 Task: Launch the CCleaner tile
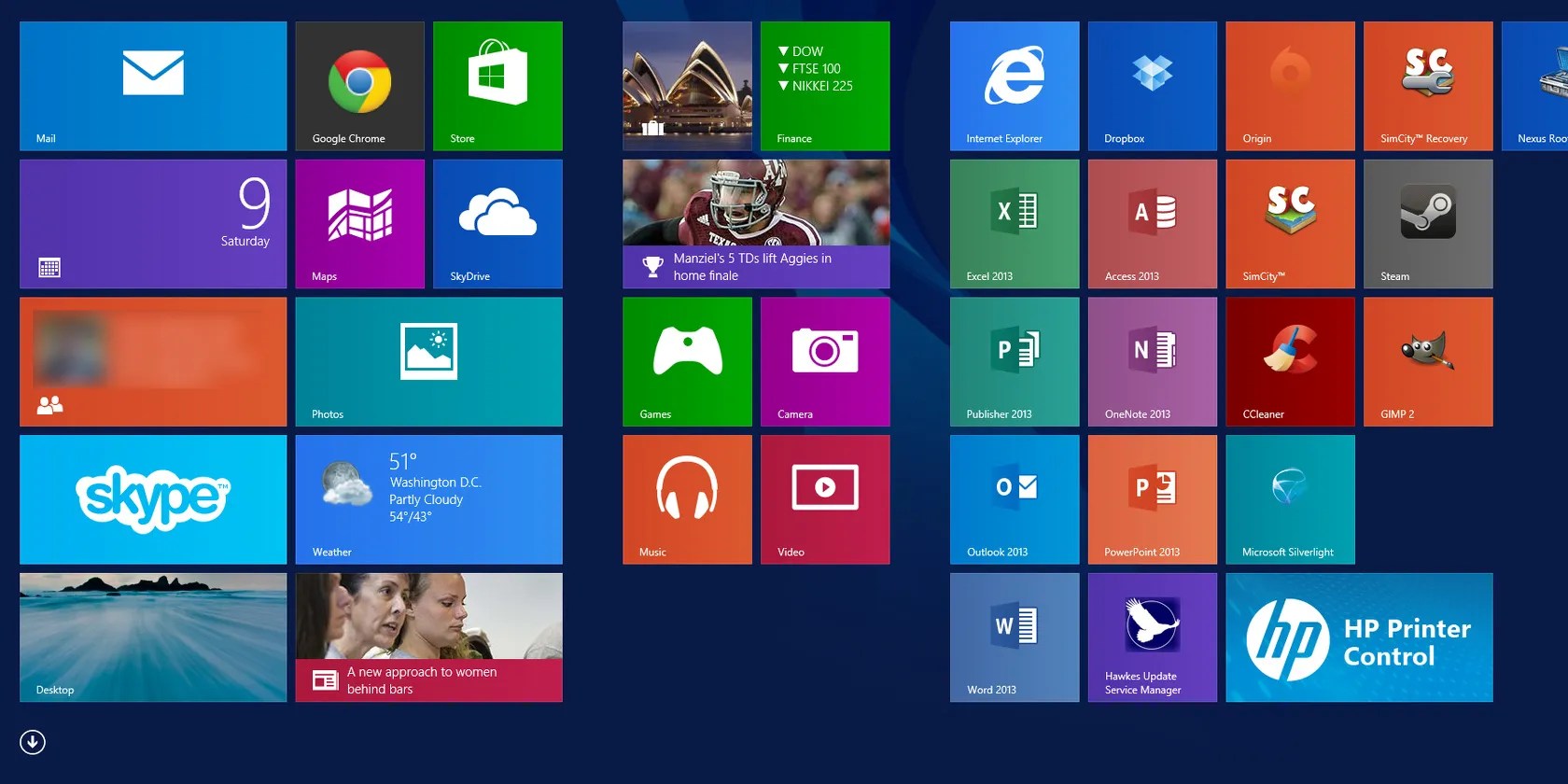coord(1290,362)
